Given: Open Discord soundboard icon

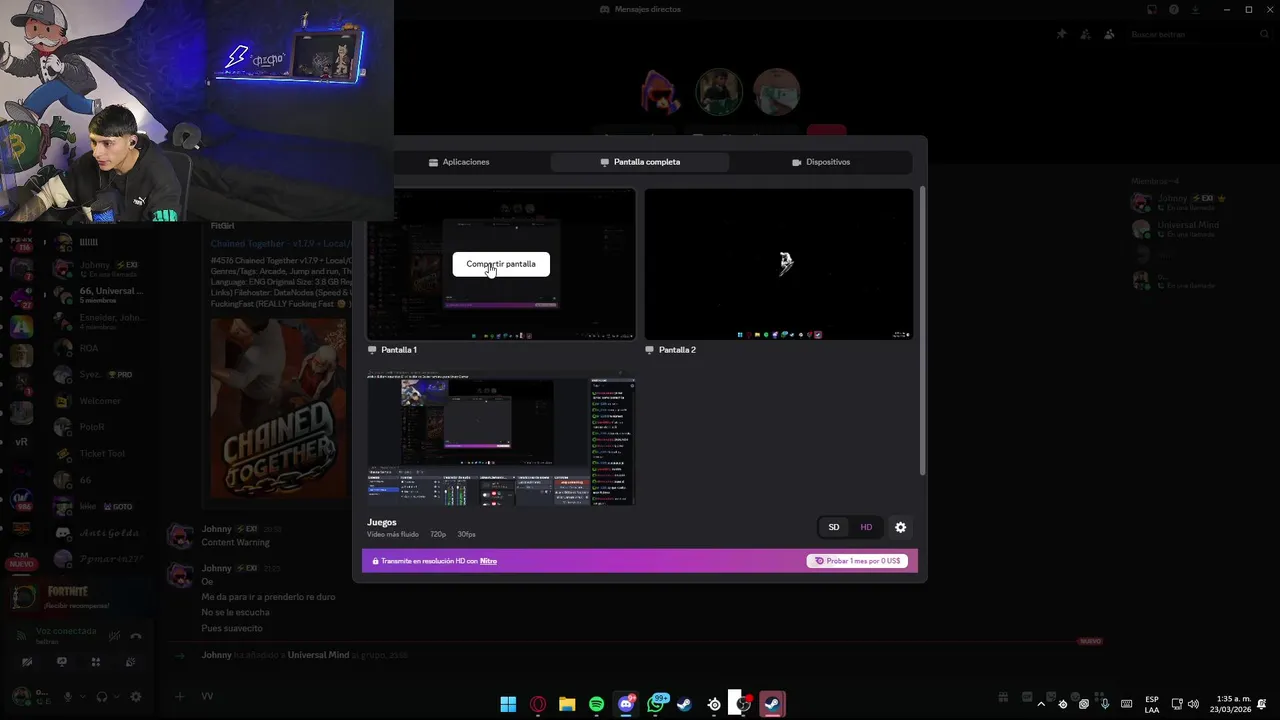Looking at the screenshot, I should click(130, 662).
